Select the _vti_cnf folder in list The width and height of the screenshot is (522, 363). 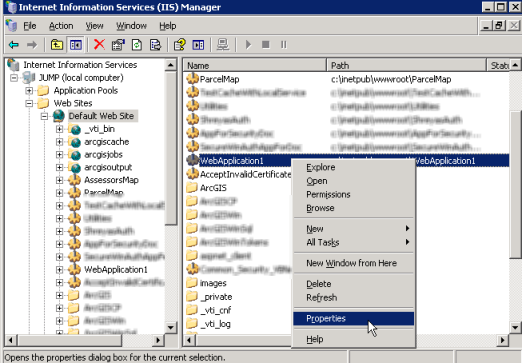[216, 310]
